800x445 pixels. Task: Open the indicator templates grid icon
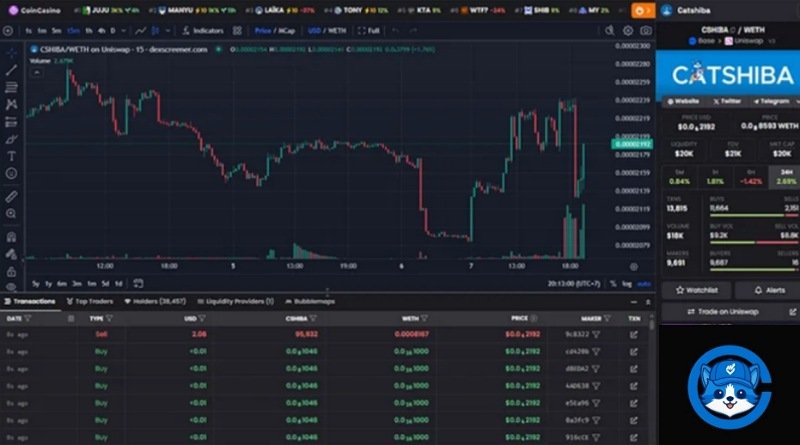(x=237, y=31)
